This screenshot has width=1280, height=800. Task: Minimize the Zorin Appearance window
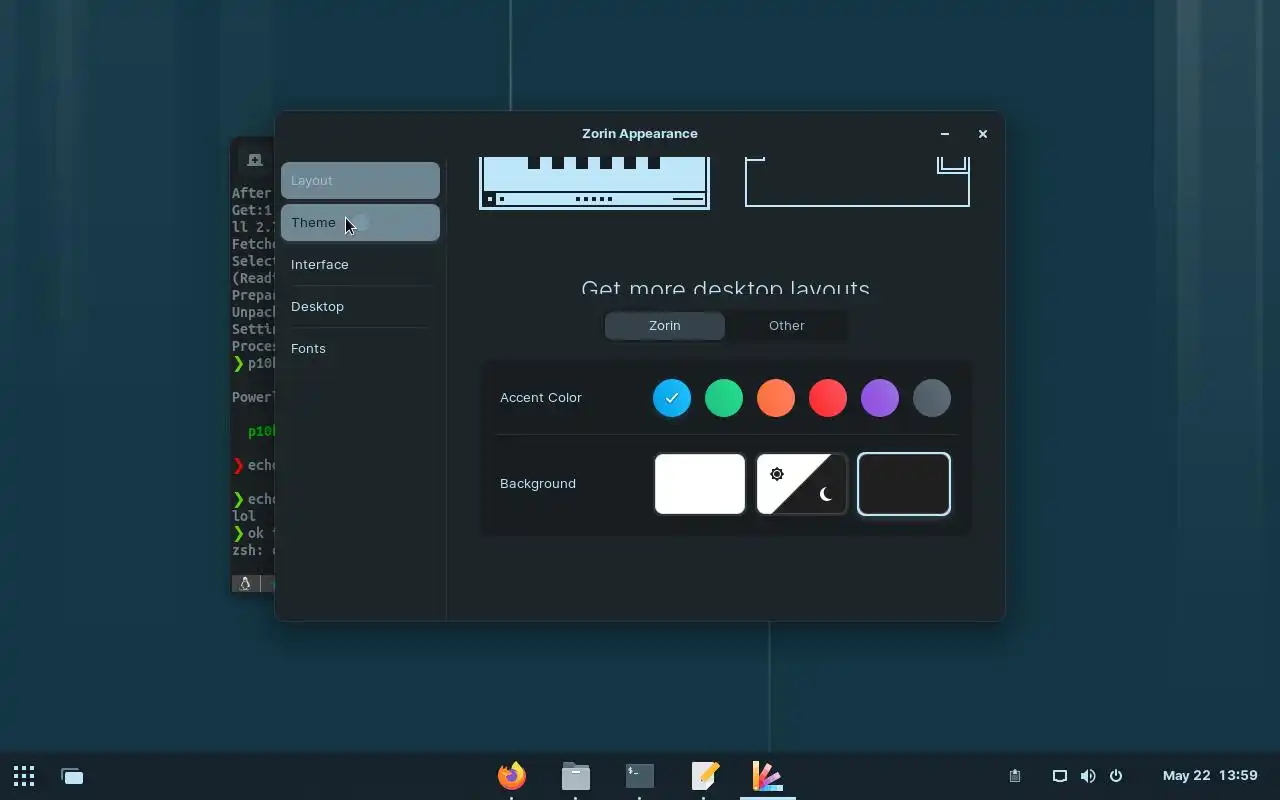point(945,133)
